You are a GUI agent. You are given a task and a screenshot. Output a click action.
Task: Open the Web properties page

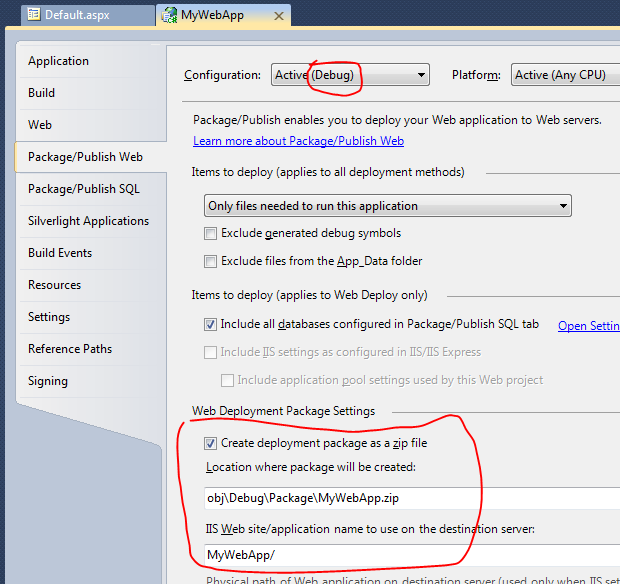point(91,125)
